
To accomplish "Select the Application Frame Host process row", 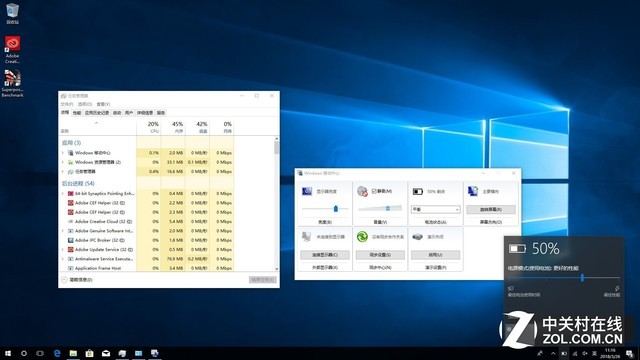I will coord(147,268).
